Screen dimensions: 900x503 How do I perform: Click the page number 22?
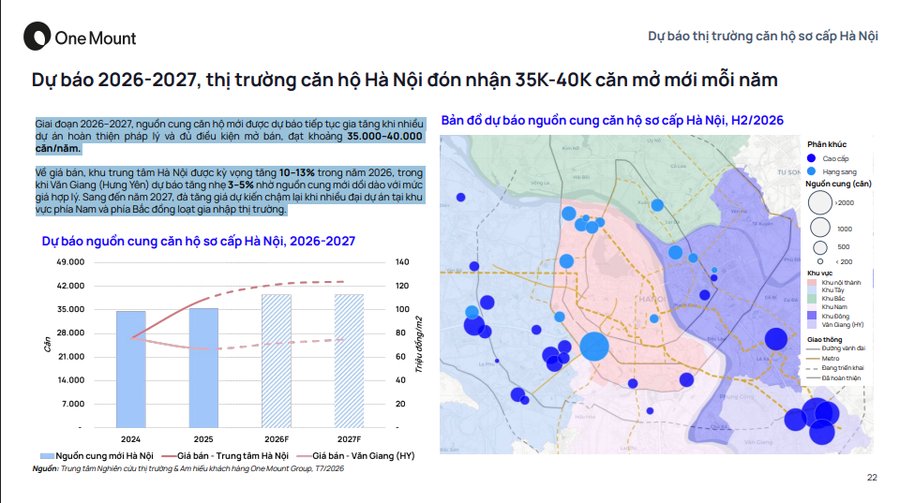click(x=872, y=477)
